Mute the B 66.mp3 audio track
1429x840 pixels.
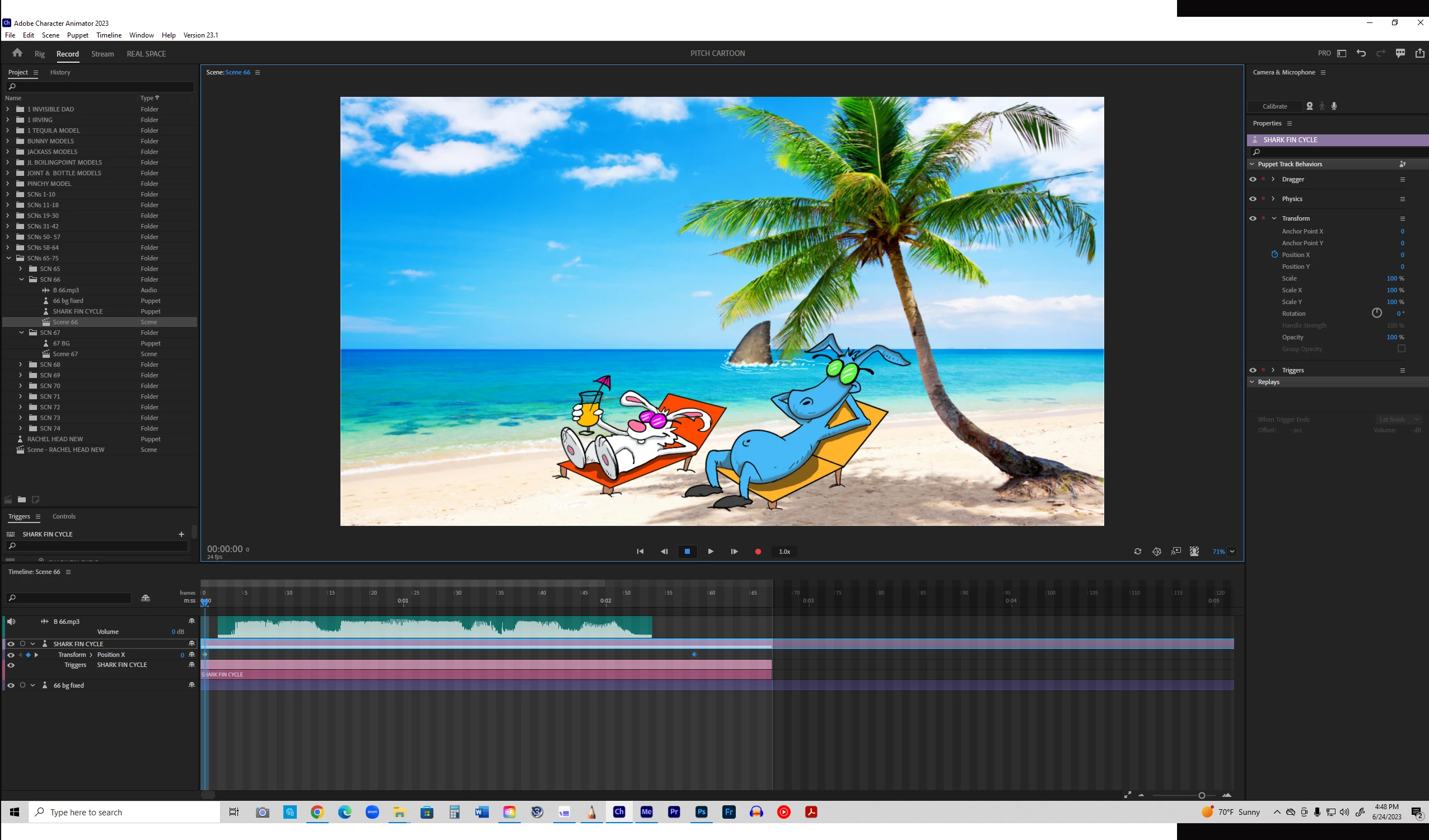click(11, 622)
